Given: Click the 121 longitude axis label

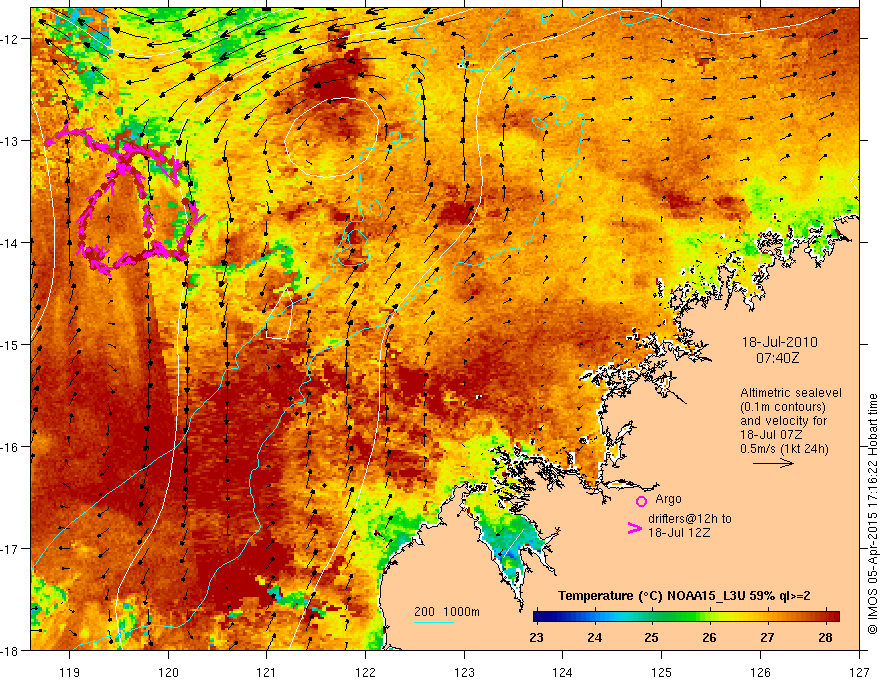Looking at the screenshot, I should point(267,672).
